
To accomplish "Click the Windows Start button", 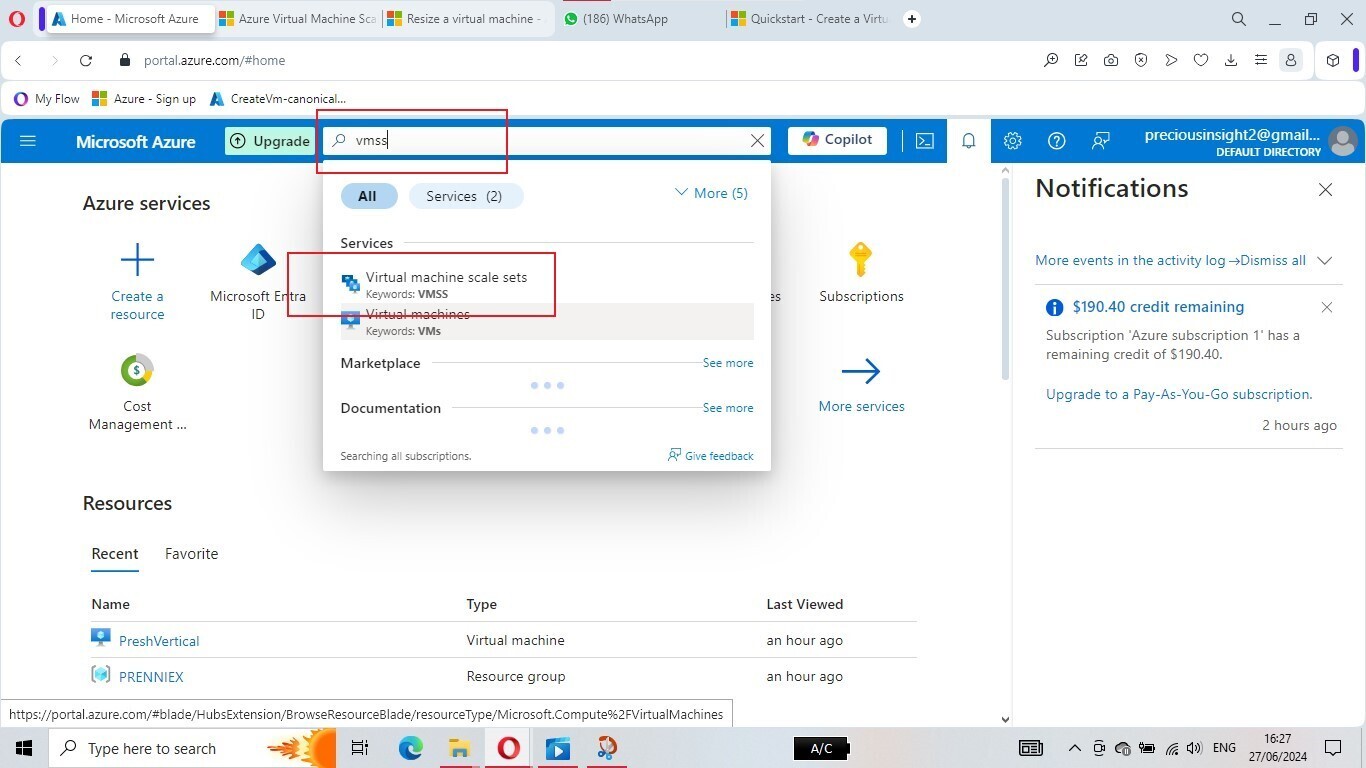I will [x=24, y=748].
